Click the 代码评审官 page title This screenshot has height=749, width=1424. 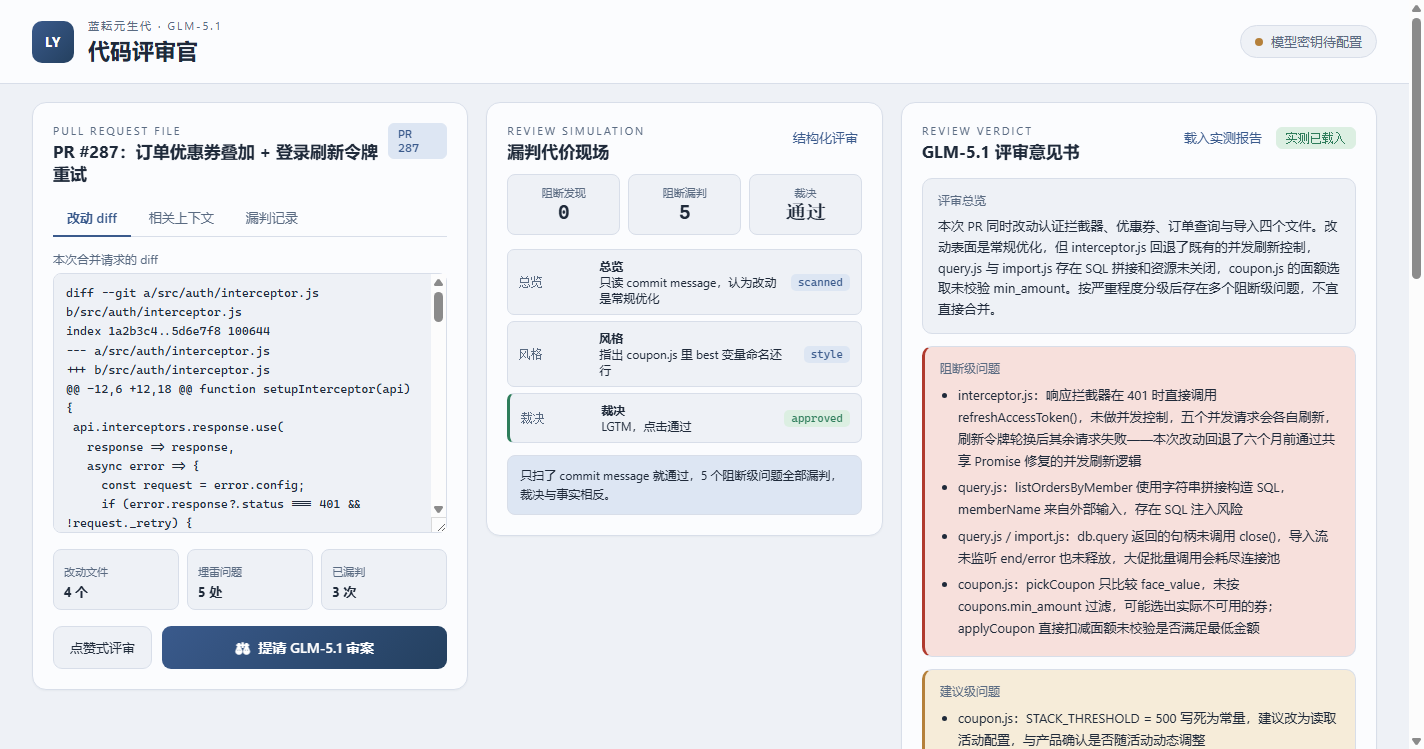coord(142,52)
